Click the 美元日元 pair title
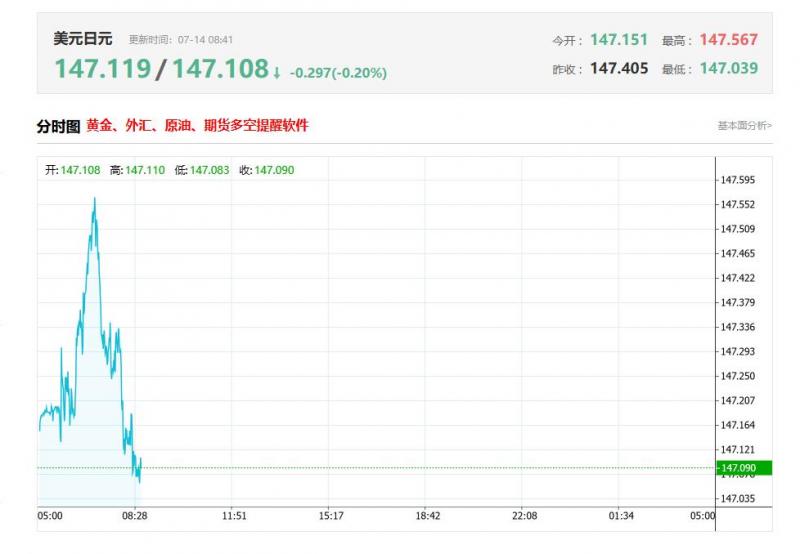Viewport: 800px width, 554px height. [83, 39]
